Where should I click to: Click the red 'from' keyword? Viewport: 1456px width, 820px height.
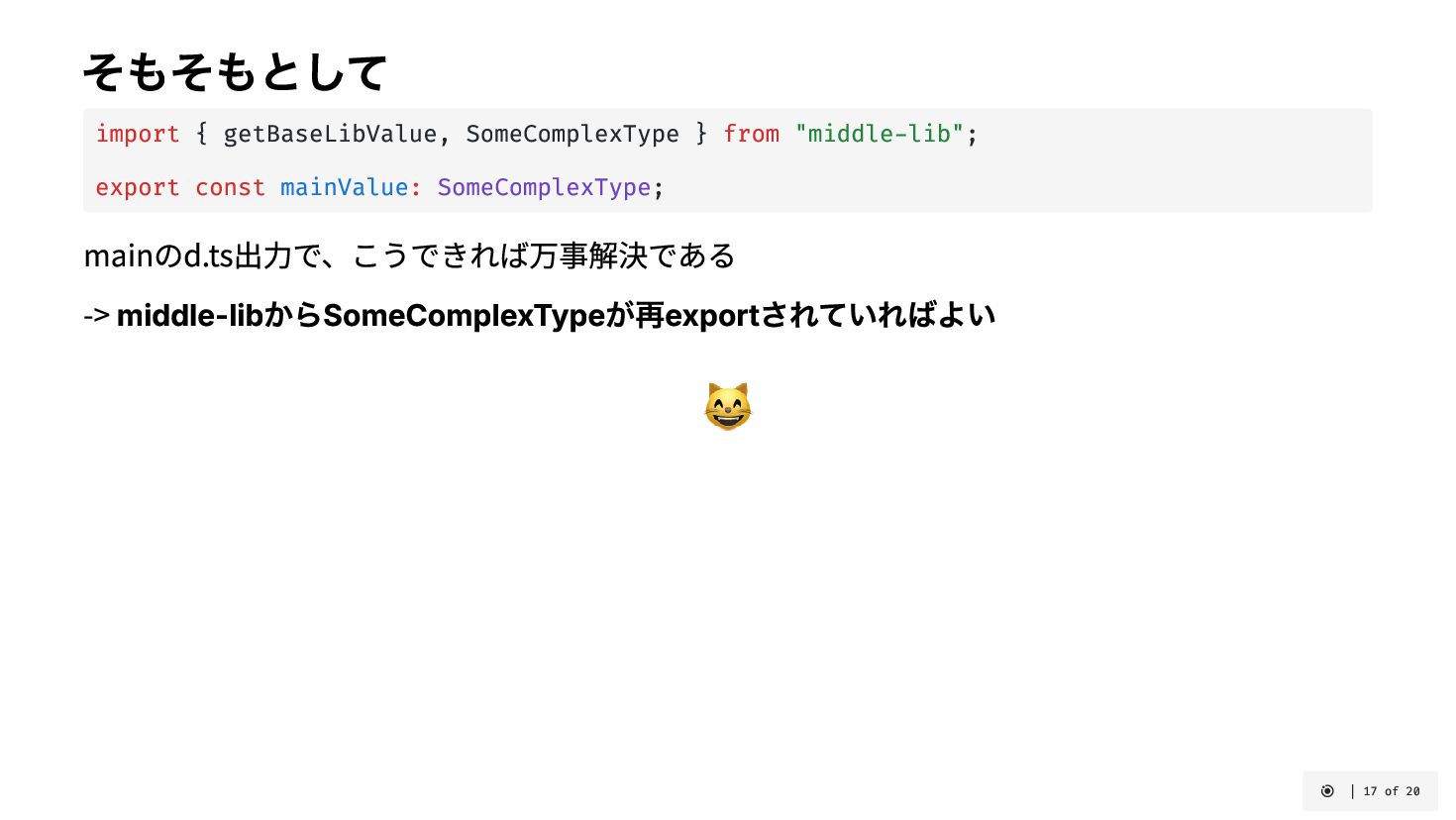(x=751, y=134)
